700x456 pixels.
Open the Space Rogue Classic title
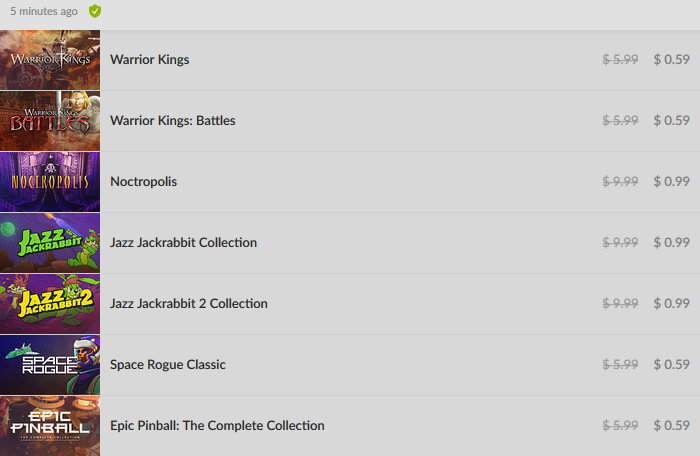click(168, 364)
